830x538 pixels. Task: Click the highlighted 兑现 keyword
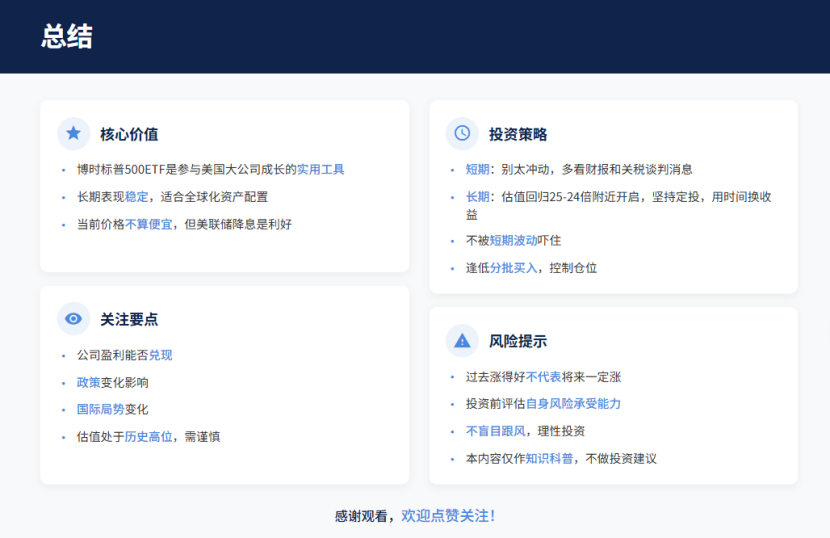coord(161,355)
